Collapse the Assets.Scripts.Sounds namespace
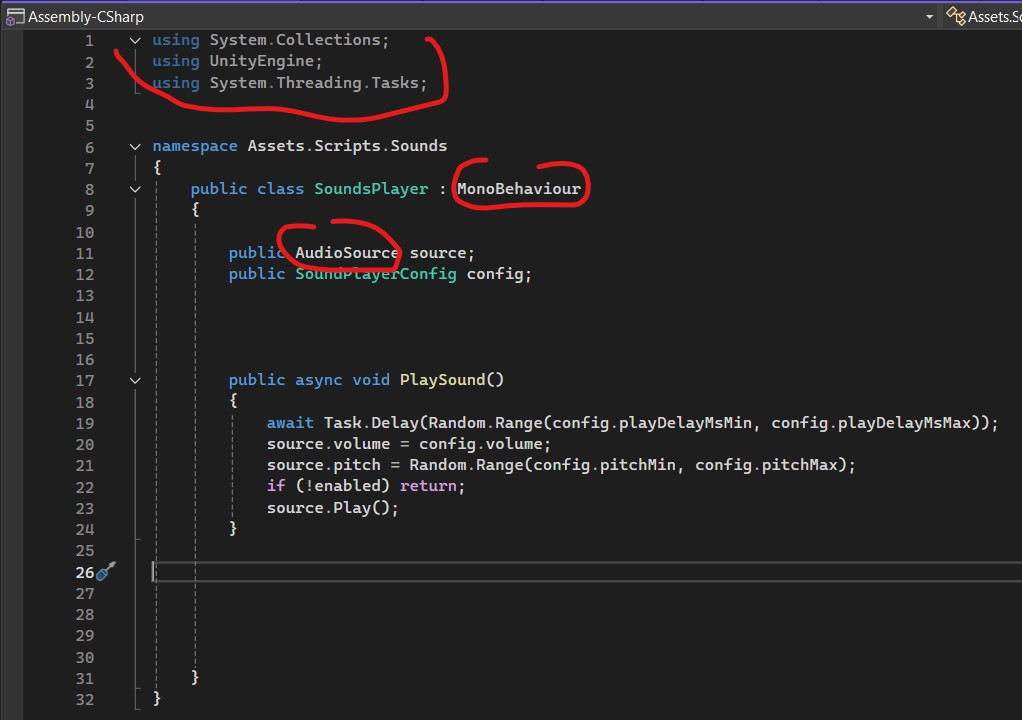Image resolution: width=1022 pixels, height=720 pixels. pos(135,146)
